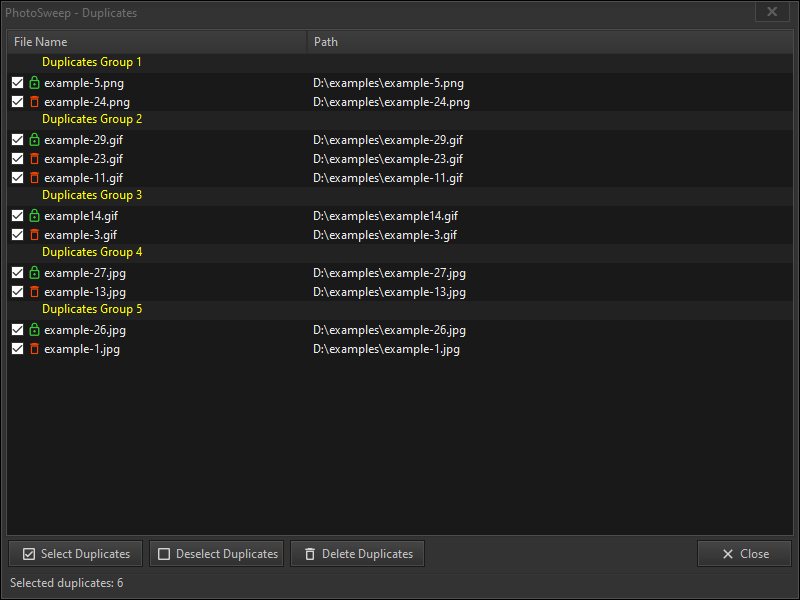Screen dimensions: 800x600
Task: Uncheck the checkbox for example-3.gif
Action: [x=17, y=235]
